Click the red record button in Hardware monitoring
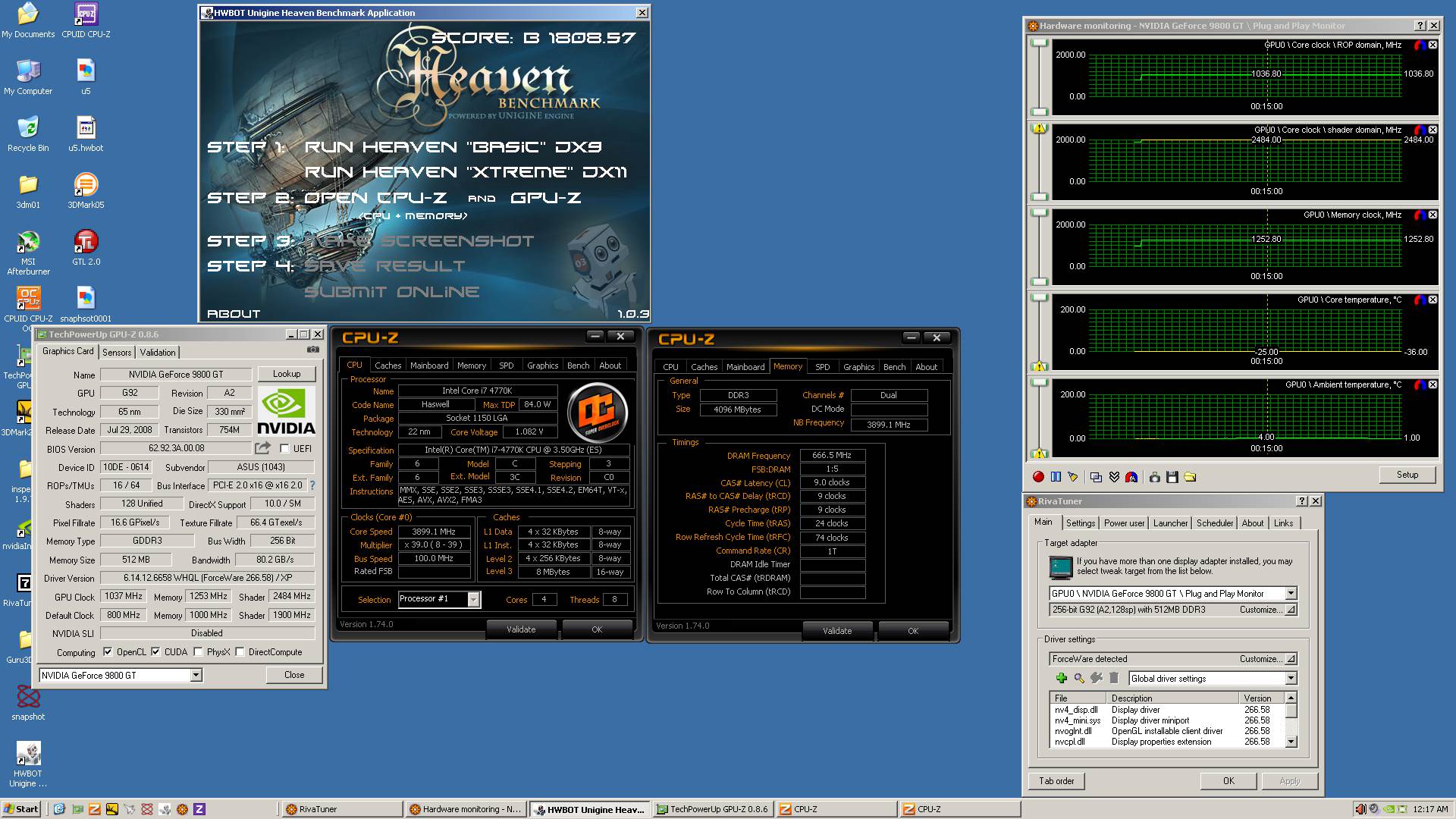 click(x=1038, y=477)
